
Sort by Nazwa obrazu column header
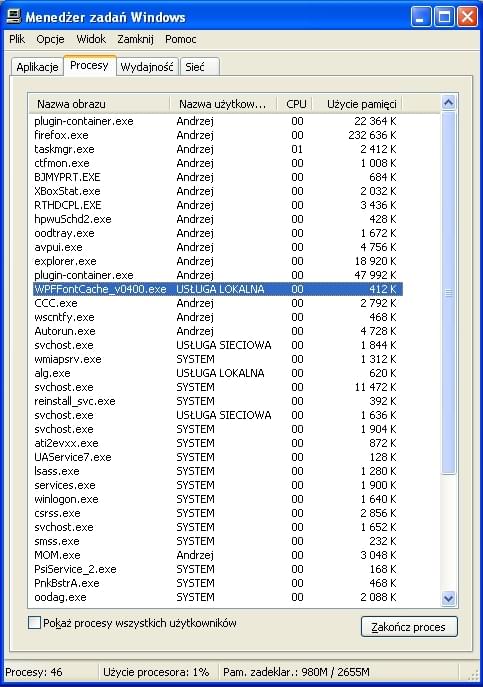(x=99, y=104)
